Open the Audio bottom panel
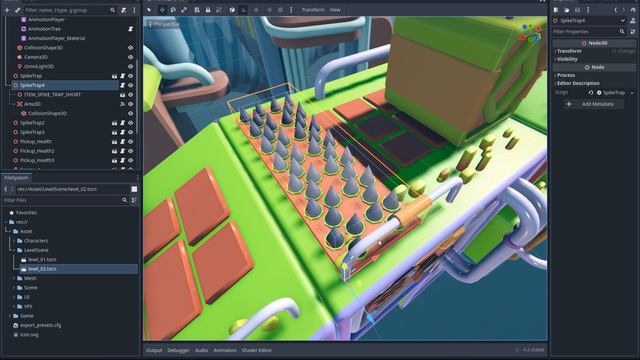 point(201,350)
